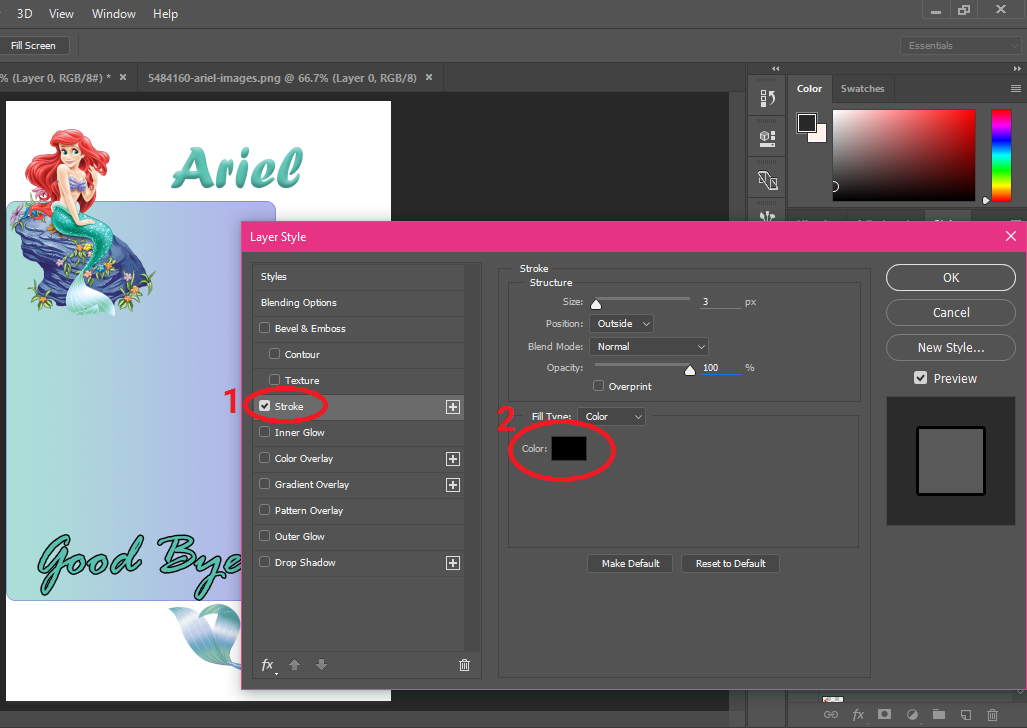The width and height of the screenshot is (1027, 728).
Task: Click the stroke Opacity slider handle
Action: 690,370
